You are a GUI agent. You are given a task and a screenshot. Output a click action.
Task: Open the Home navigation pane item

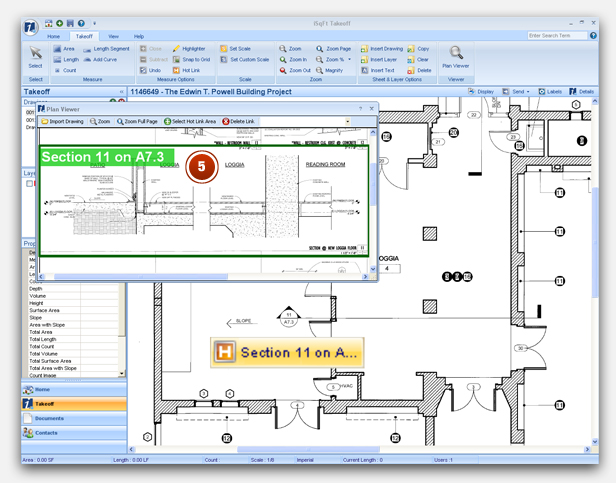(x=74, y=389)
